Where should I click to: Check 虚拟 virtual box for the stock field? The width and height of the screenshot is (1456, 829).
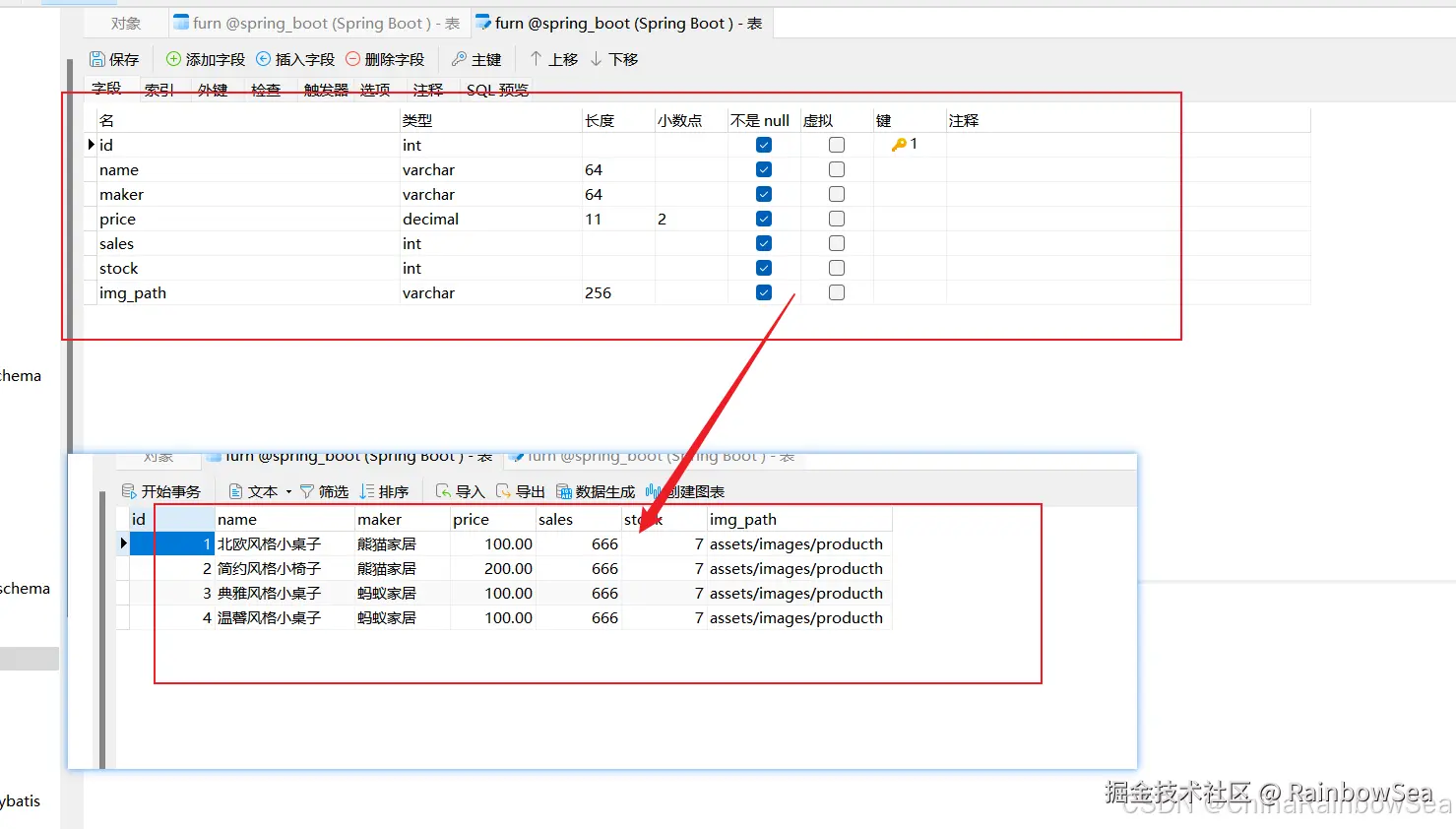coord(837,268)
